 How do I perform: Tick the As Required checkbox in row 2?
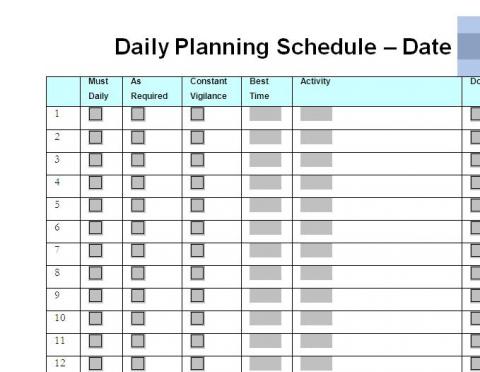coord(138,137)
